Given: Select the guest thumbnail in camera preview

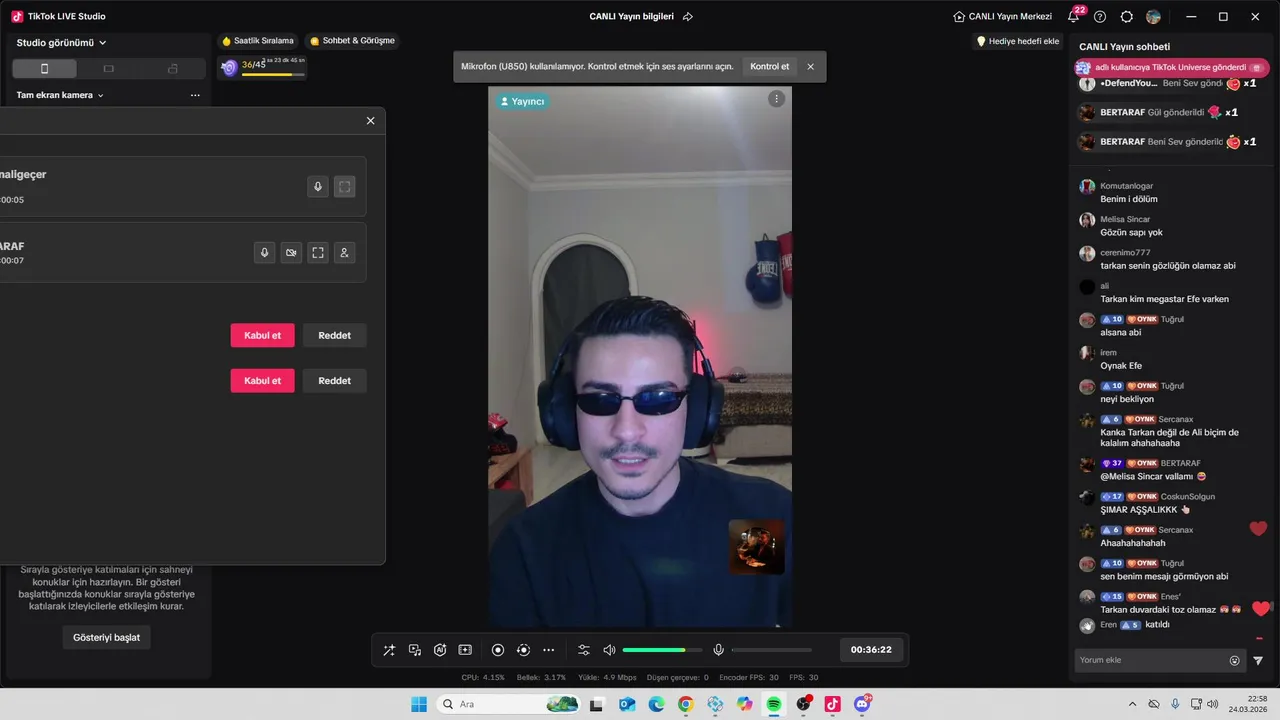Looking at the screenshot, I should (757, 547).
